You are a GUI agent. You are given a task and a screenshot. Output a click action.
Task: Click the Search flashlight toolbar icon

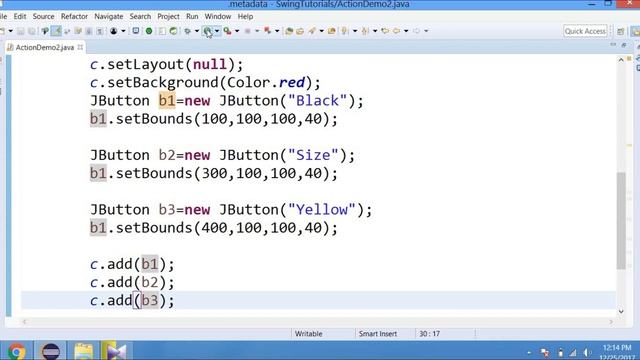pos(311,31)
